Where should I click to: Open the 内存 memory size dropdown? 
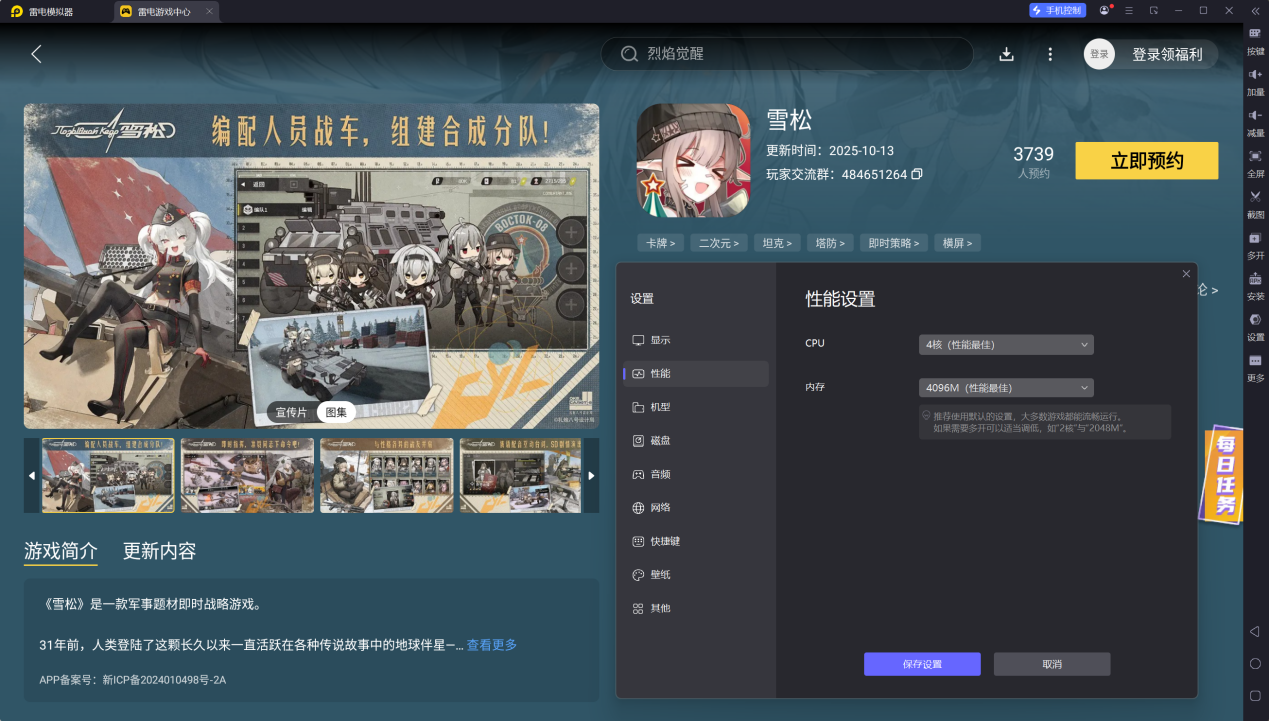[x=1005, y=387]
